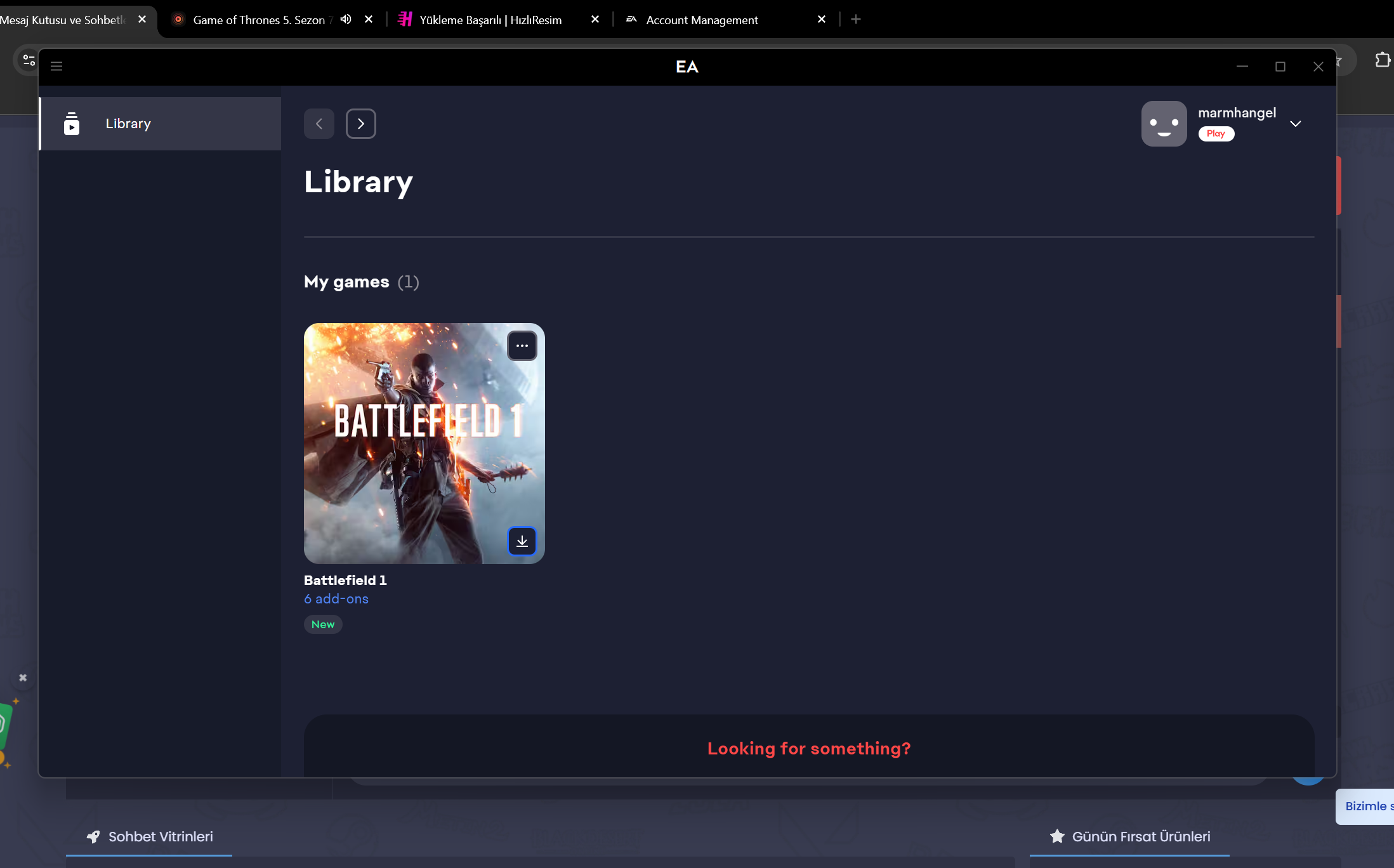Viewport: 1394px width, 868px height.
Task: Go back with the left arrow button
Action: 319,124
